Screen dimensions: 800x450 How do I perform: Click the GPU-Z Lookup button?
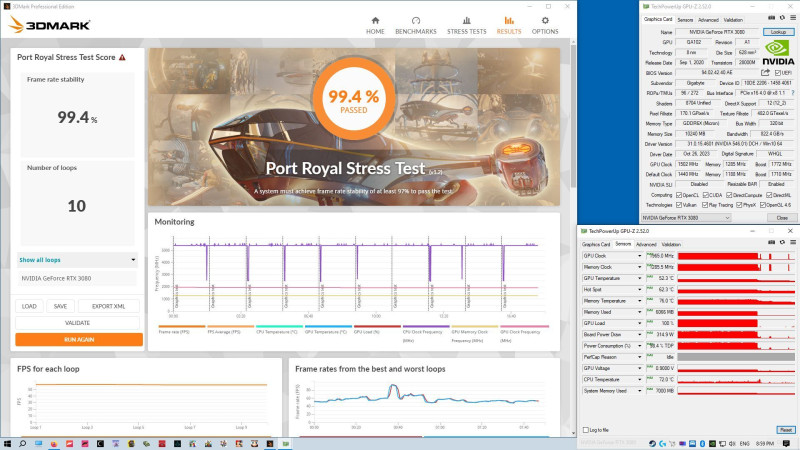[778, 32]
